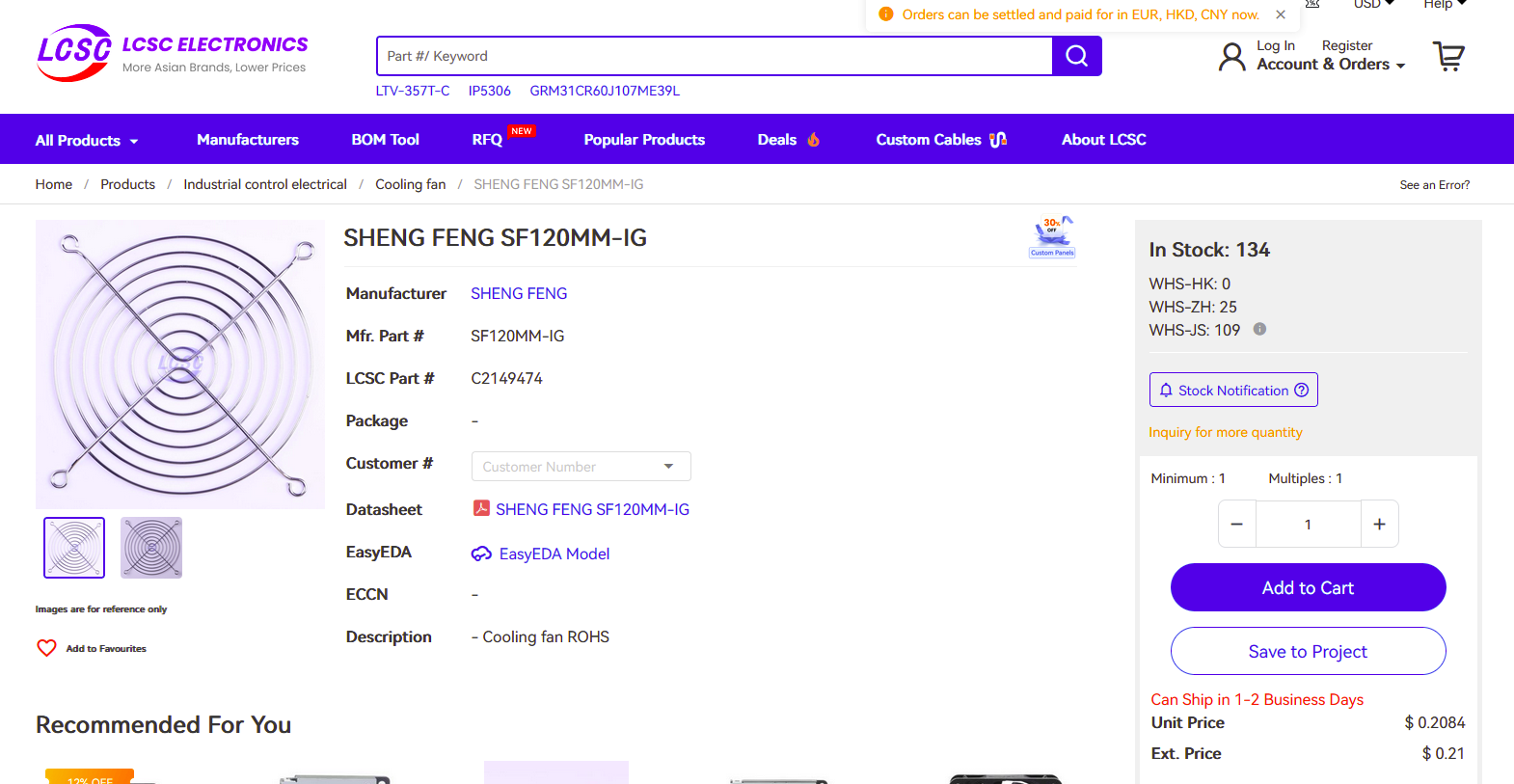Open the Custom Cables menu item
1514x784 pixels.
coord(928,140)
